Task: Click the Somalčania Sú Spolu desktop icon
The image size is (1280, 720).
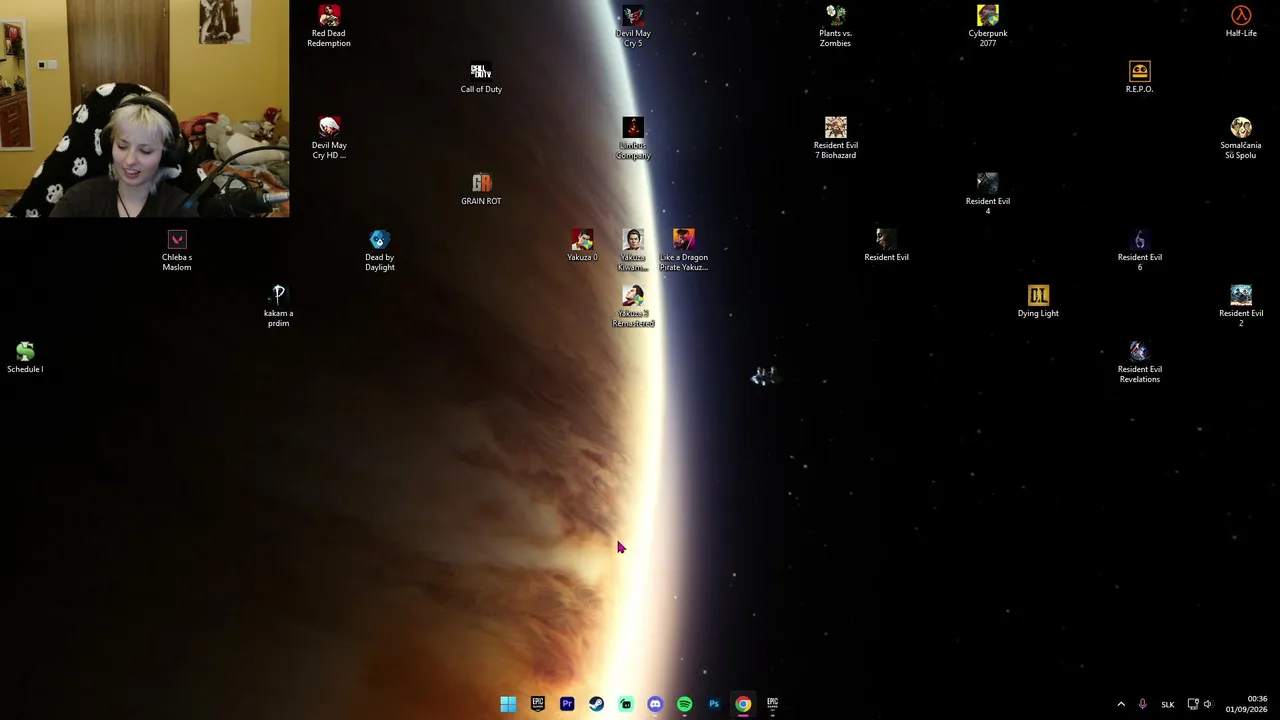Action: coord(1241,138)
